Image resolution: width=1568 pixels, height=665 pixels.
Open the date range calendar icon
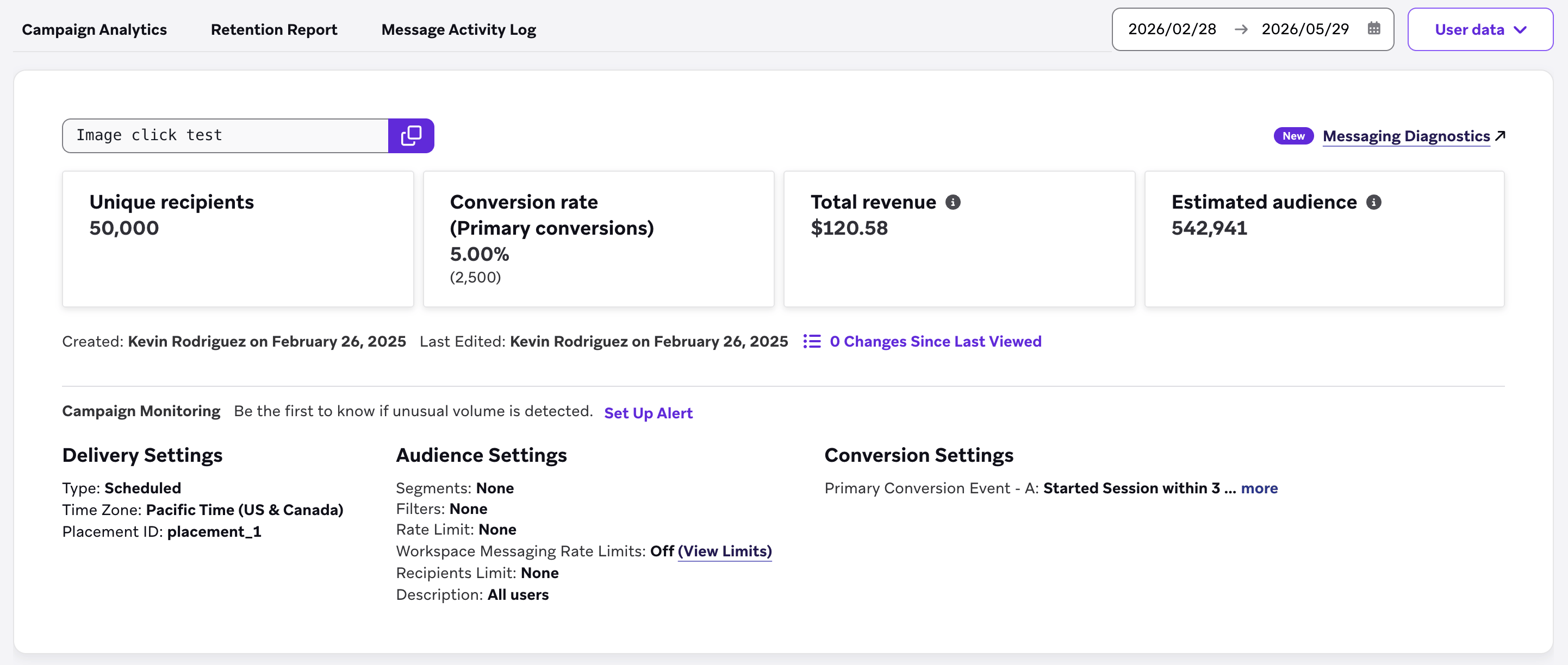click(1373, 29)
